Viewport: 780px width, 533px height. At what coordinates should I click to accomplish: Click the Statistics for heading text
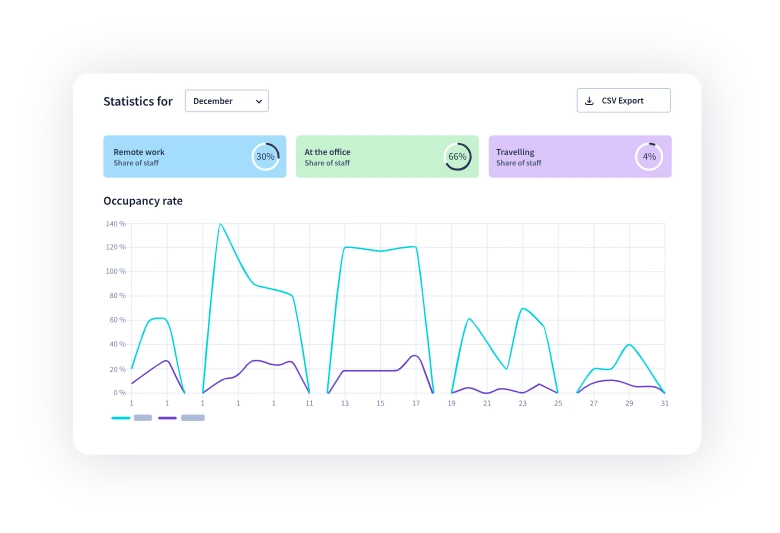[138, 101]
